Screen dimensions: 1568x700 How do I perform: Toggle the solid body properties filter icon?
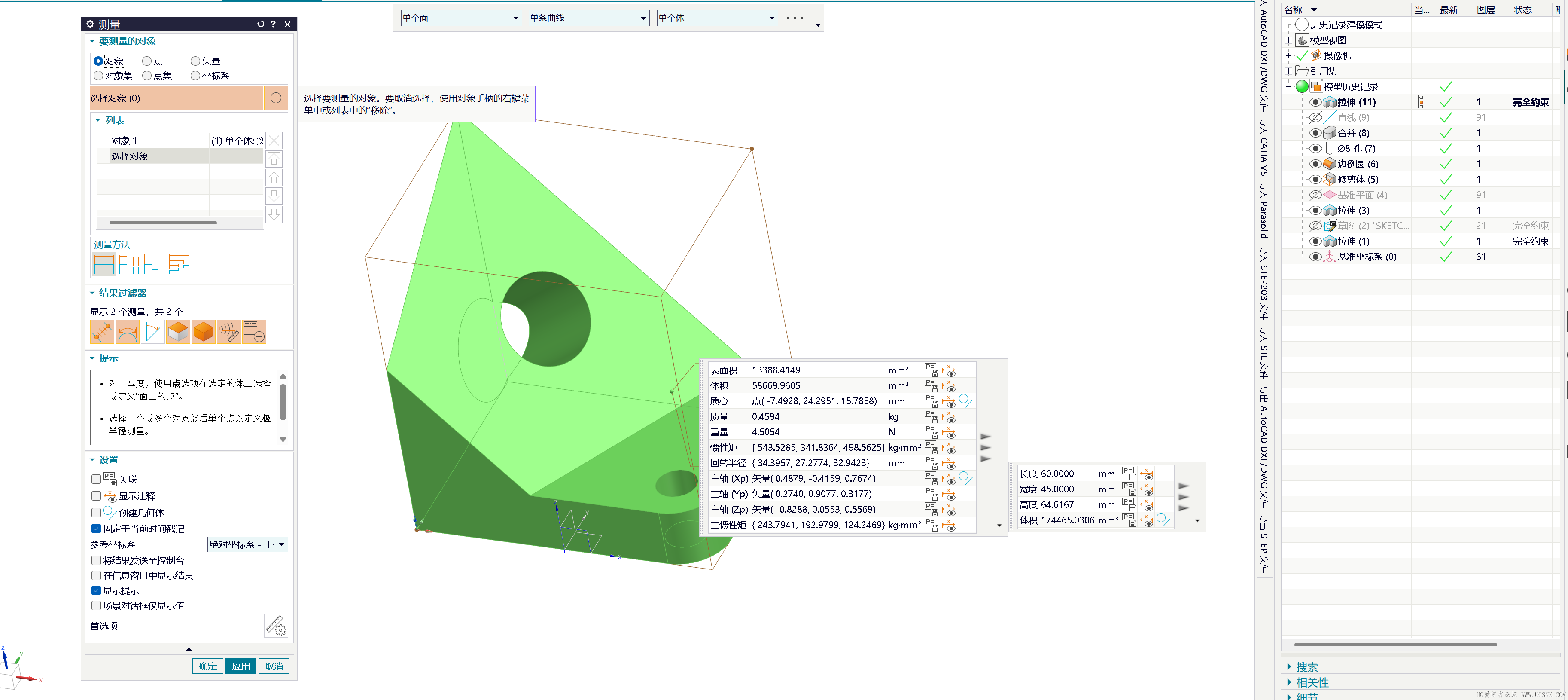coord(203,332)
